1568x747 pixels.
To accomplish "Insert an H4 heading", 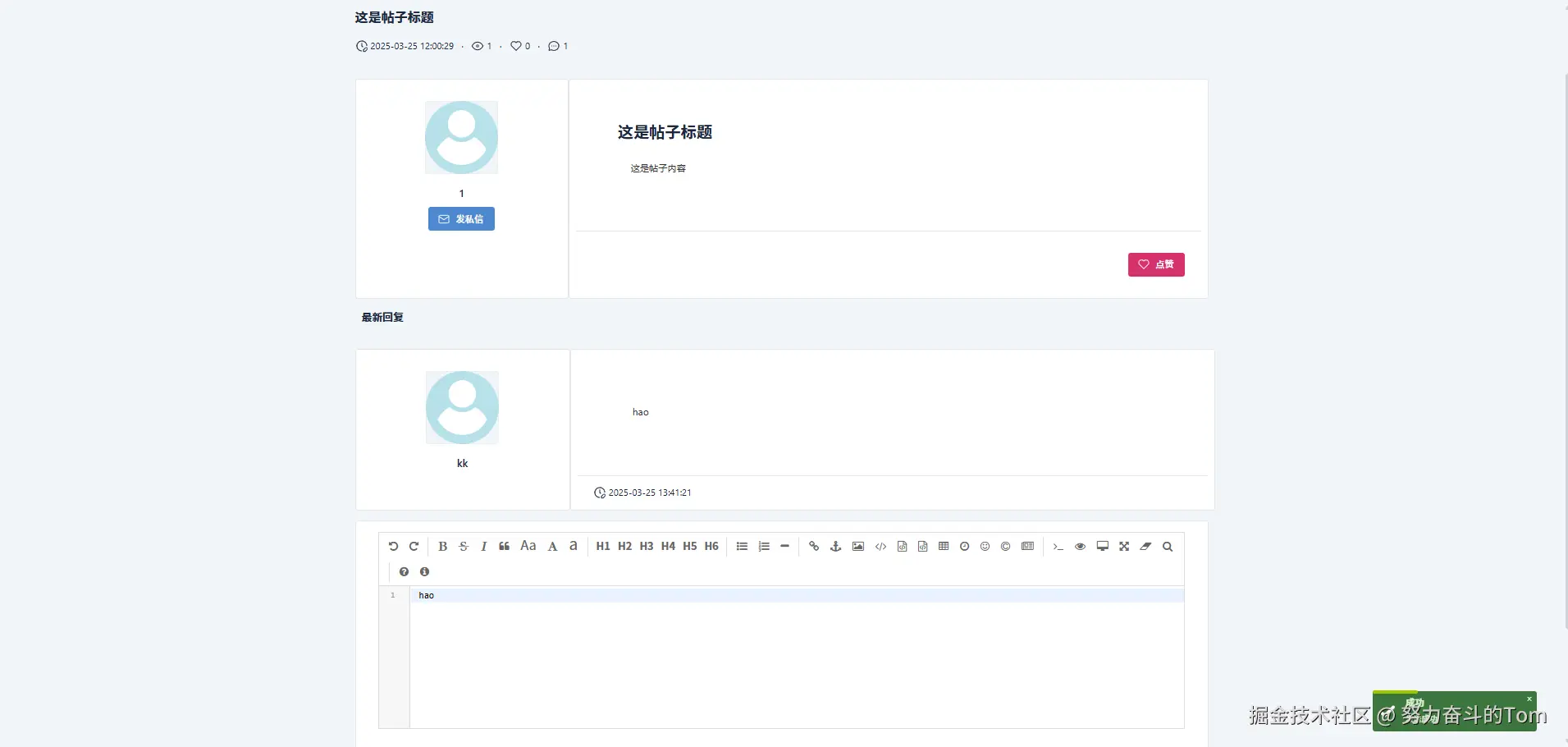I will click(x=669, y=547).
